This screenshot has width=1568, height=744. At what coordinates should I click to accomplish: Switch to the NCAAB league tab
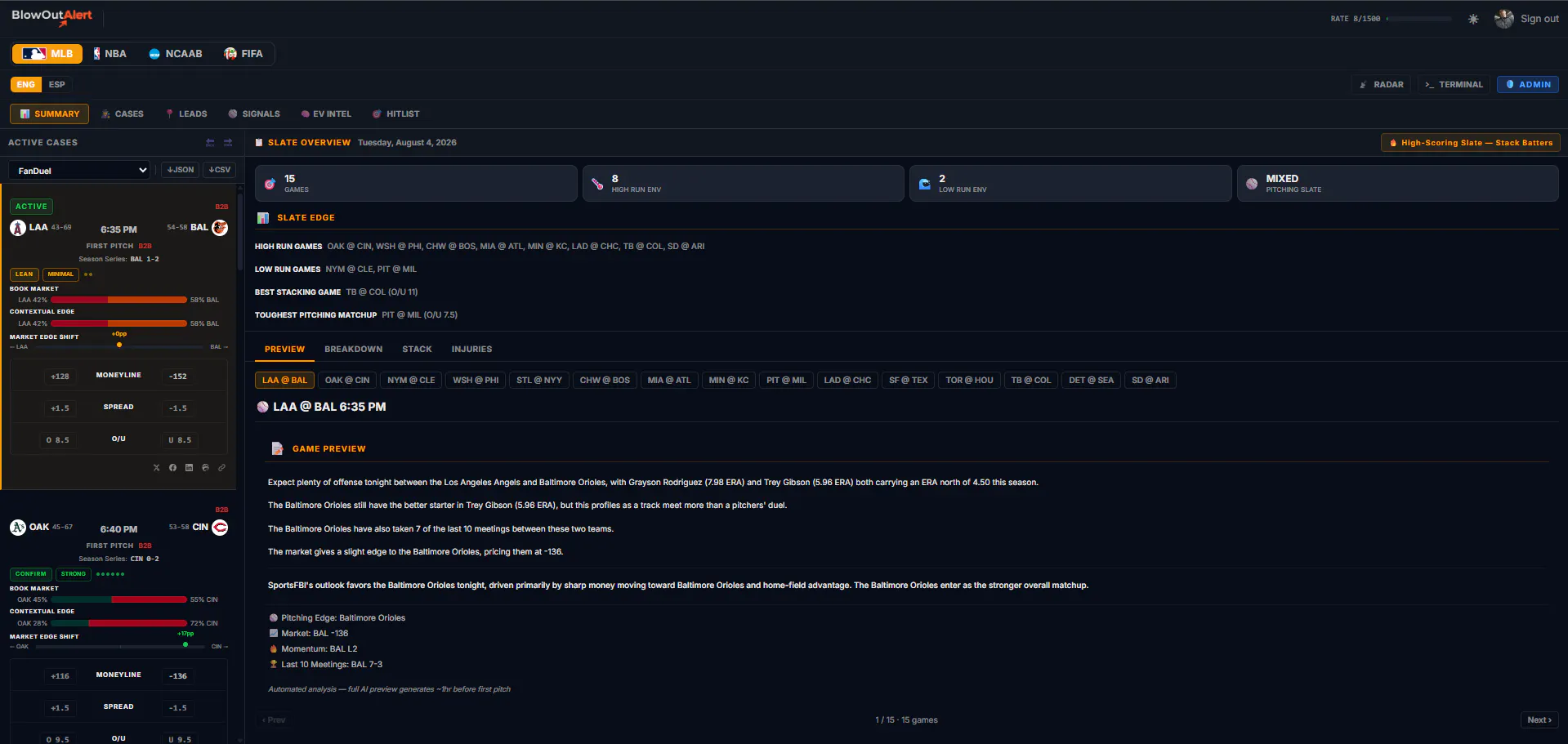pos(175,54)
